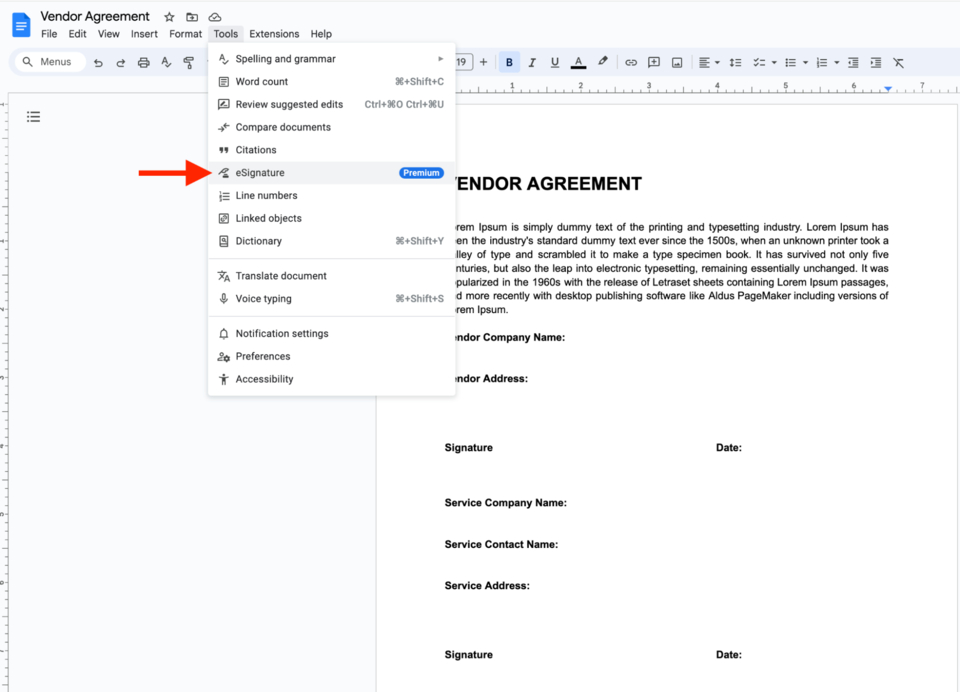Click the Undo arrow in the toolbar
The image size is (960, 692).
click(x=98, y=62)
